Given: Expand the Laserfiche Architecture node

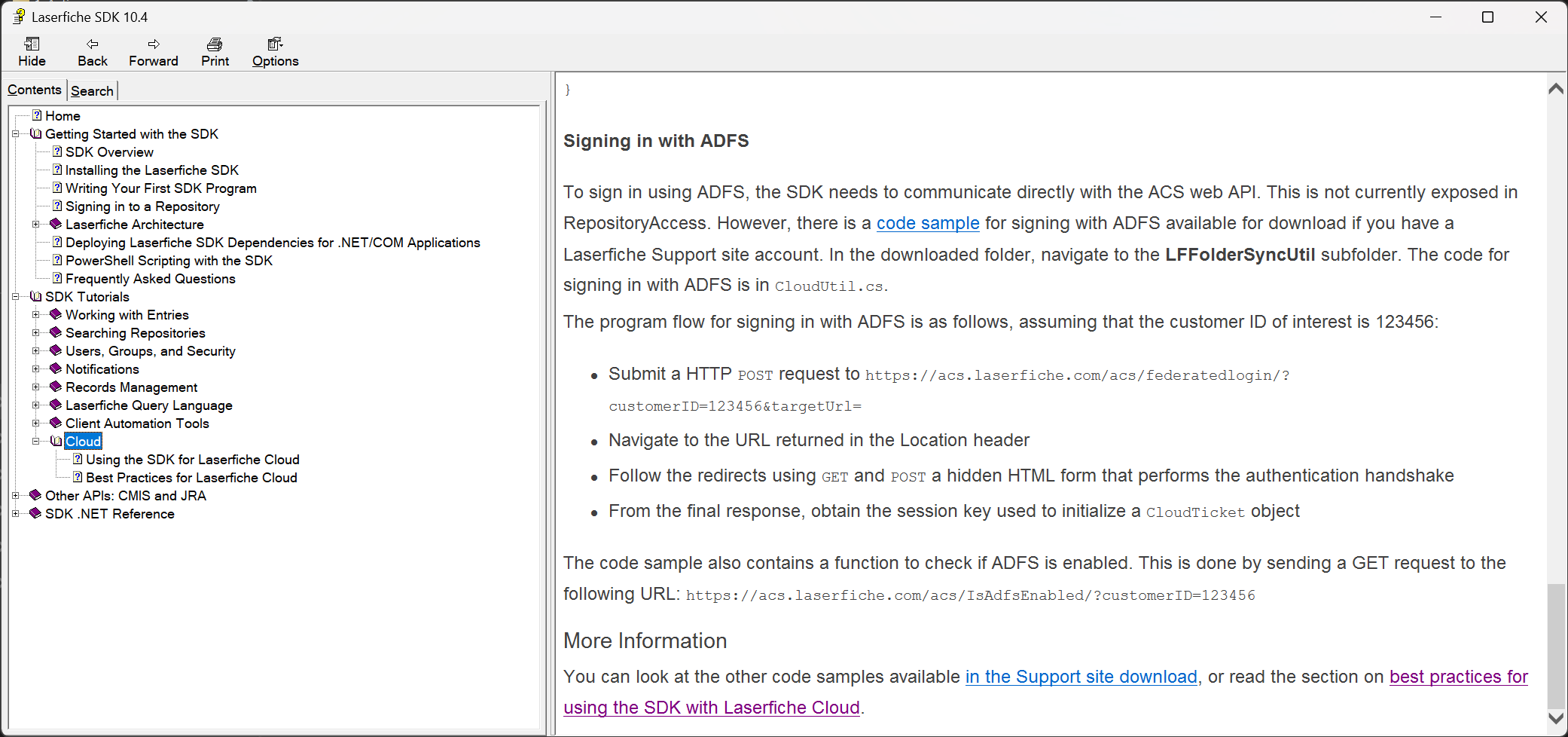Looking at the screenshot, I should tap(35, 225).
